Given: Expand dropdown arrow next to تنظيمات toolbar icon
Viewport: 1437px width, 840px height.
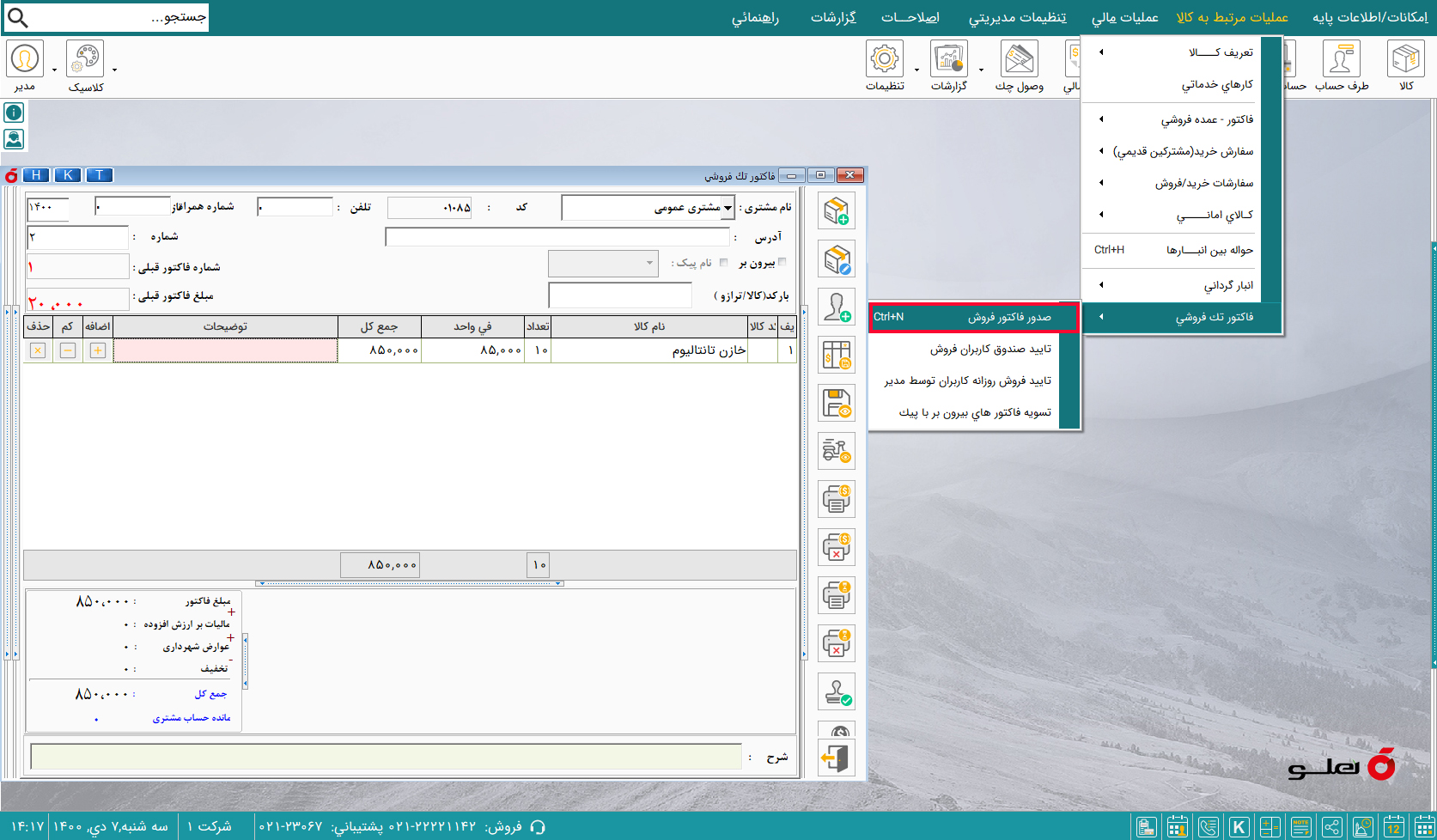Looking at the screenshot, I should (x=916, y=70).
